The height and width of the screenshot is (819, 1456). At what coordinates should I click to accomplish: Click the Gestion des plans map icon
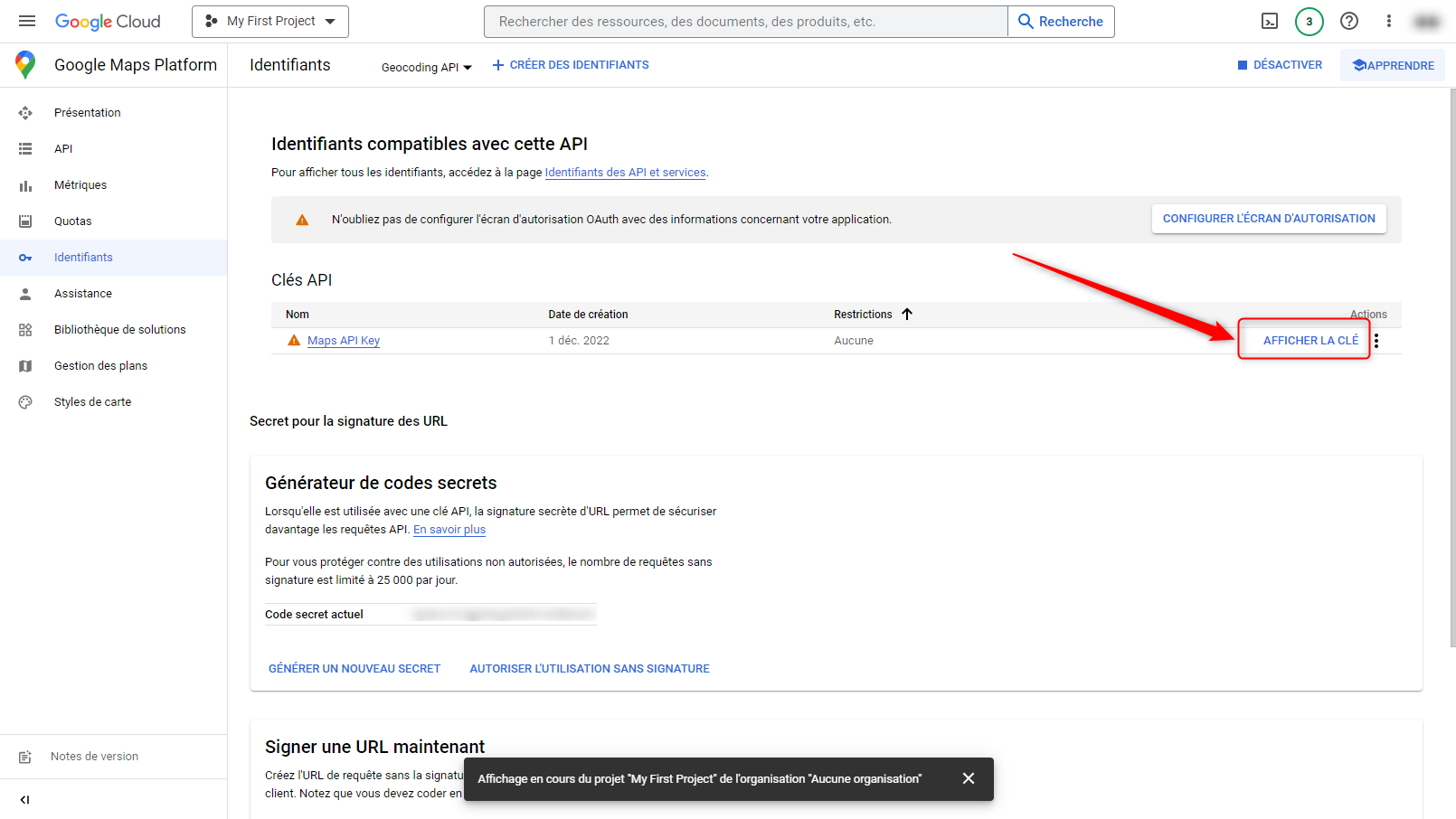(x=25, y=366)
